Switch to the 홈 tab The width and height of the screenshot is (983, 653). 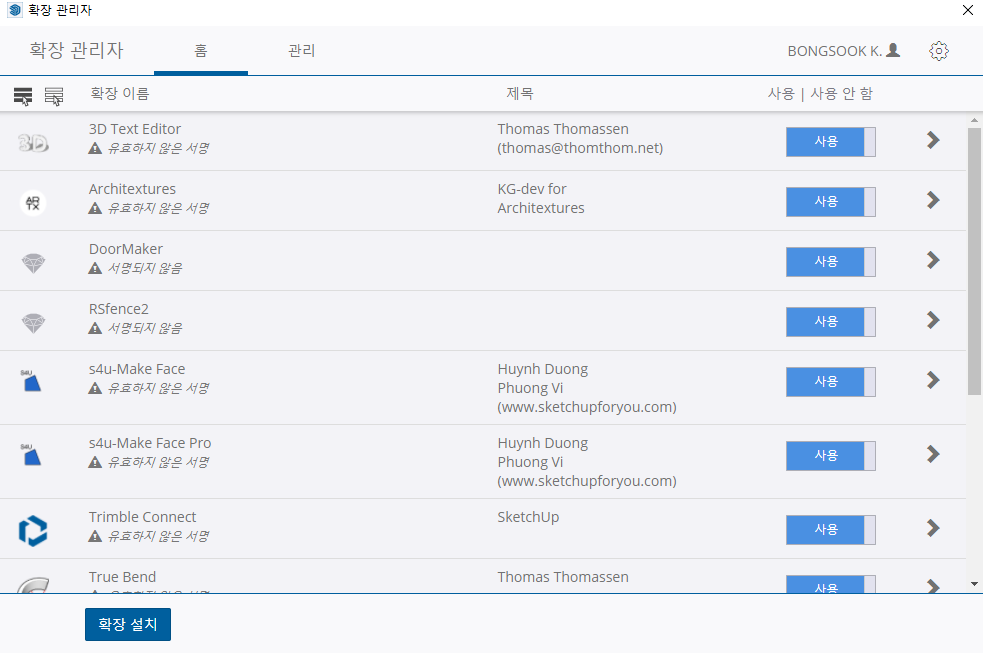click(x=201, y=51)
